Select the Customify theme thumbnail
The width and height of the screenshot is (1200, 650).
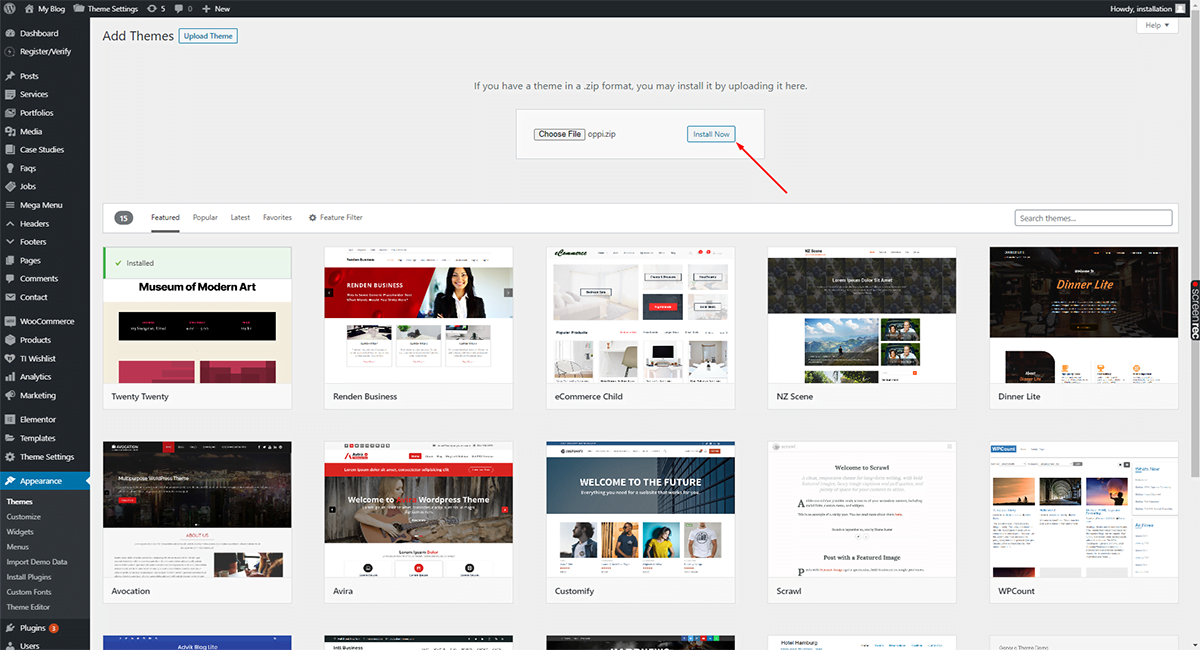pos(640,509)
